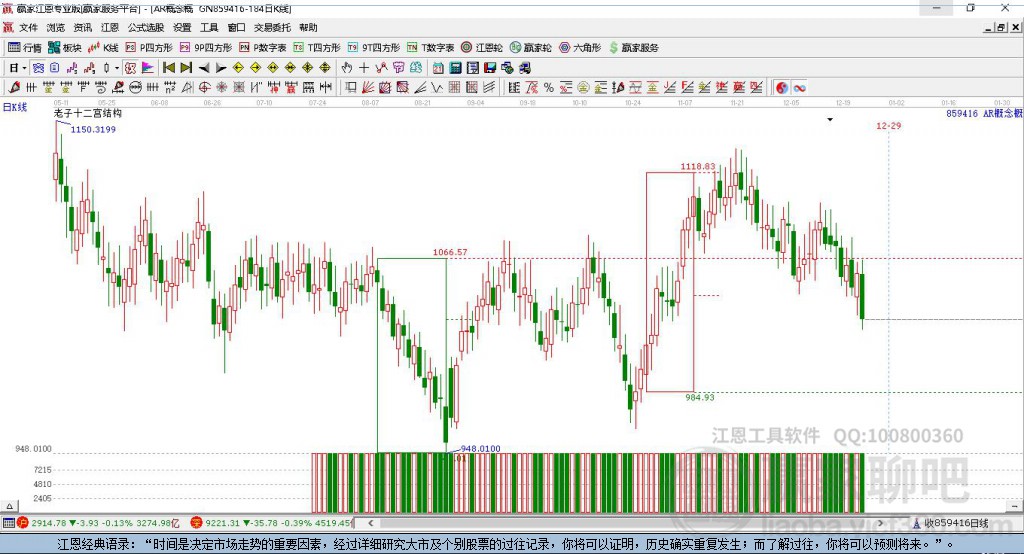Viewport: 1024px width, 554px height.
Task: Open the P数字表 tool
Action: pos(263,48)
